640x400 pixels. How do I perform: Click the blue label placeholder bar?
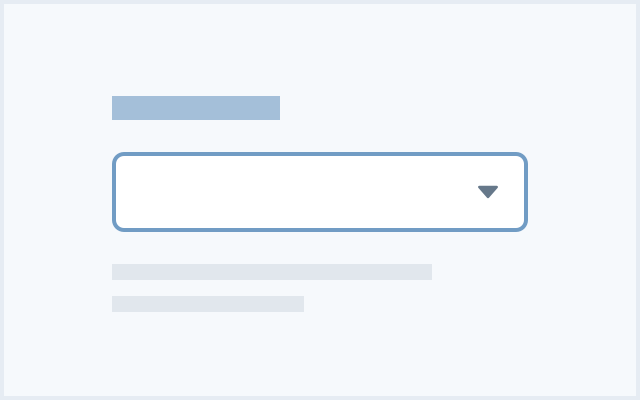(196, 108)
